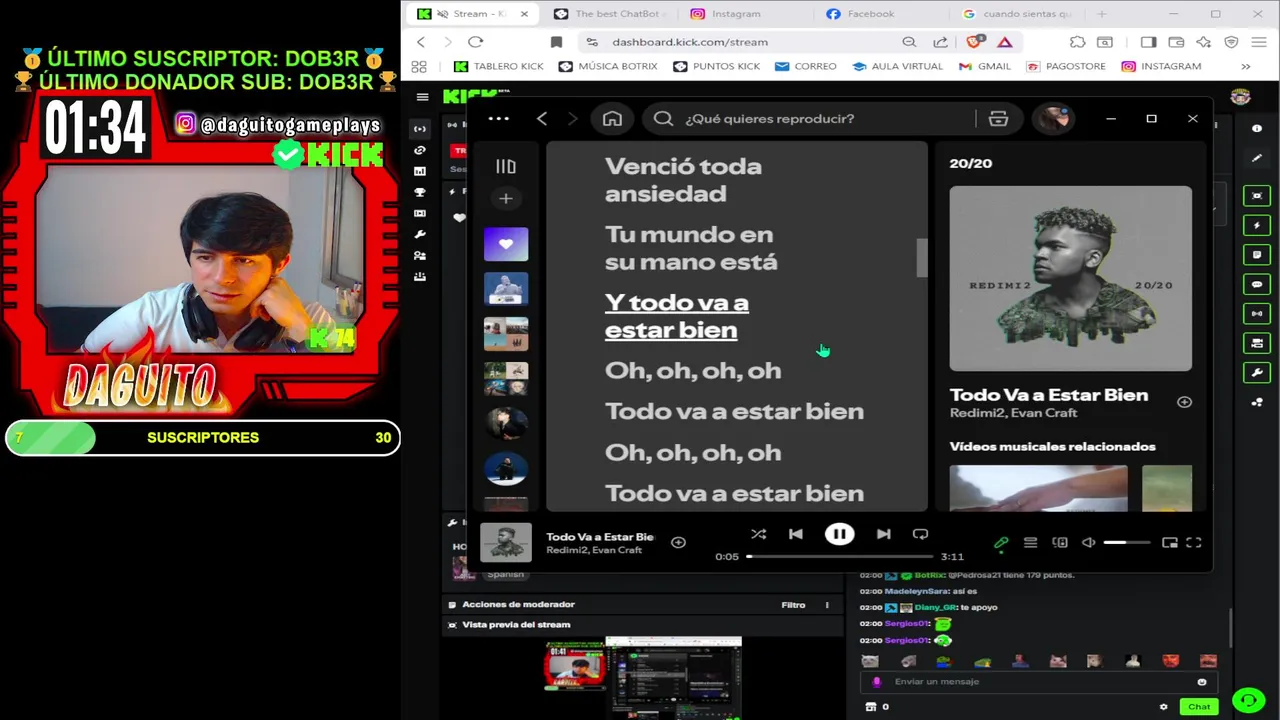
Task: Skip to previous track
Action: pyautogui.click(x=796, y=534)
